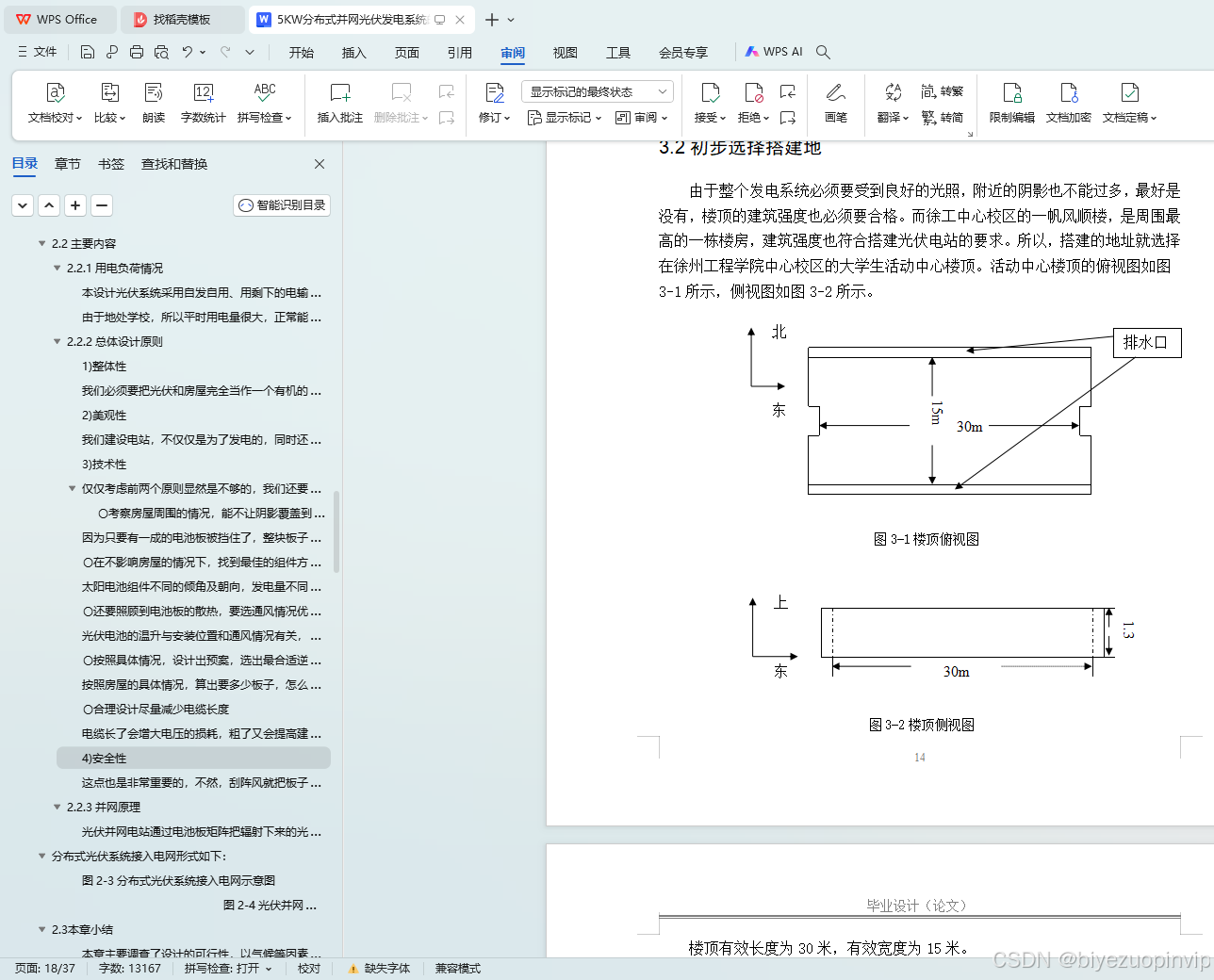This screenshot has width=1214, height=980.
Task: Switch to the 找稻壳模板 window tab
Action: (x=183, y=20)
